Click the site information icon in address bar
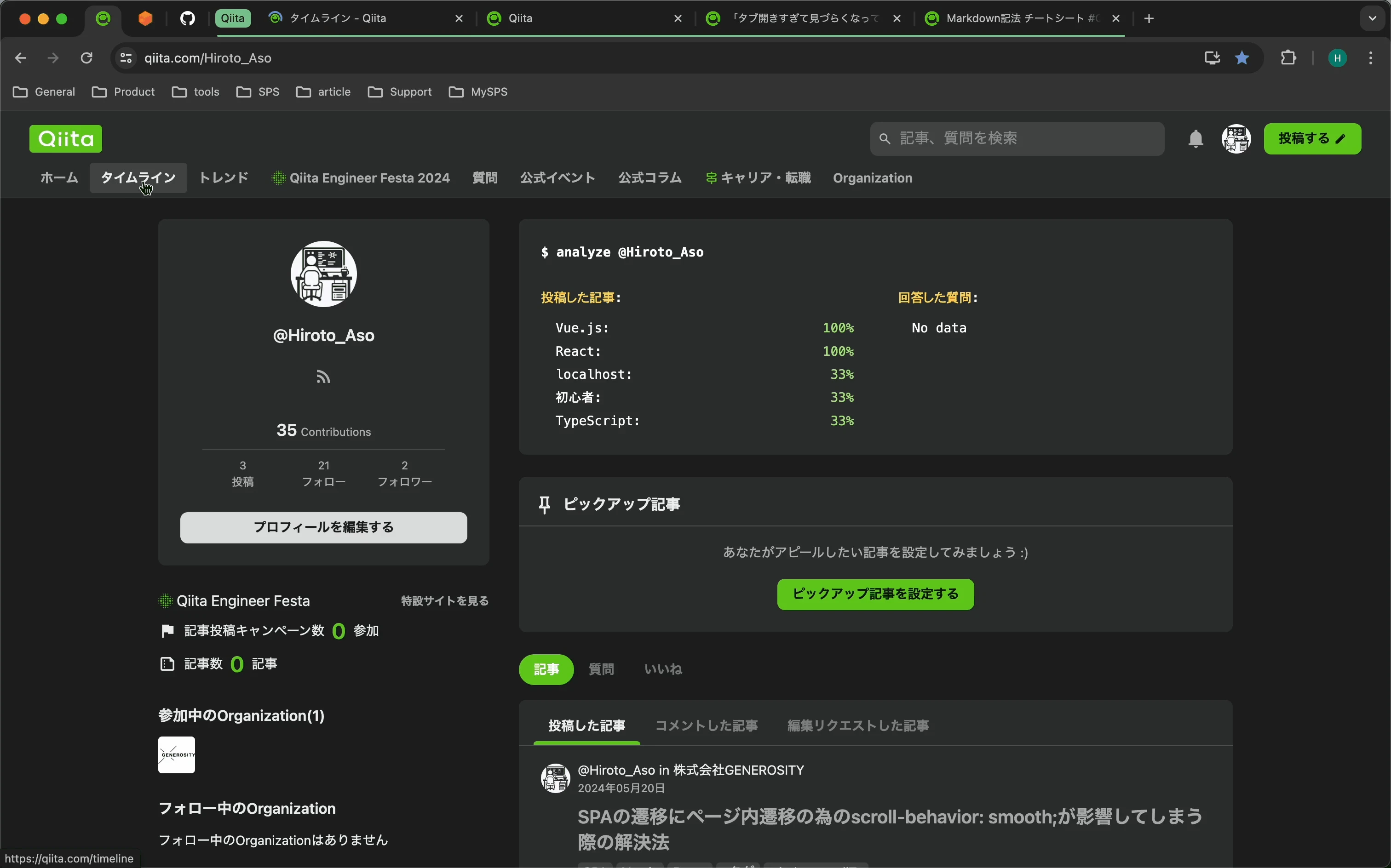This screenshot has width=1391, height=868. pyautogui.click(x=126, y=58)
